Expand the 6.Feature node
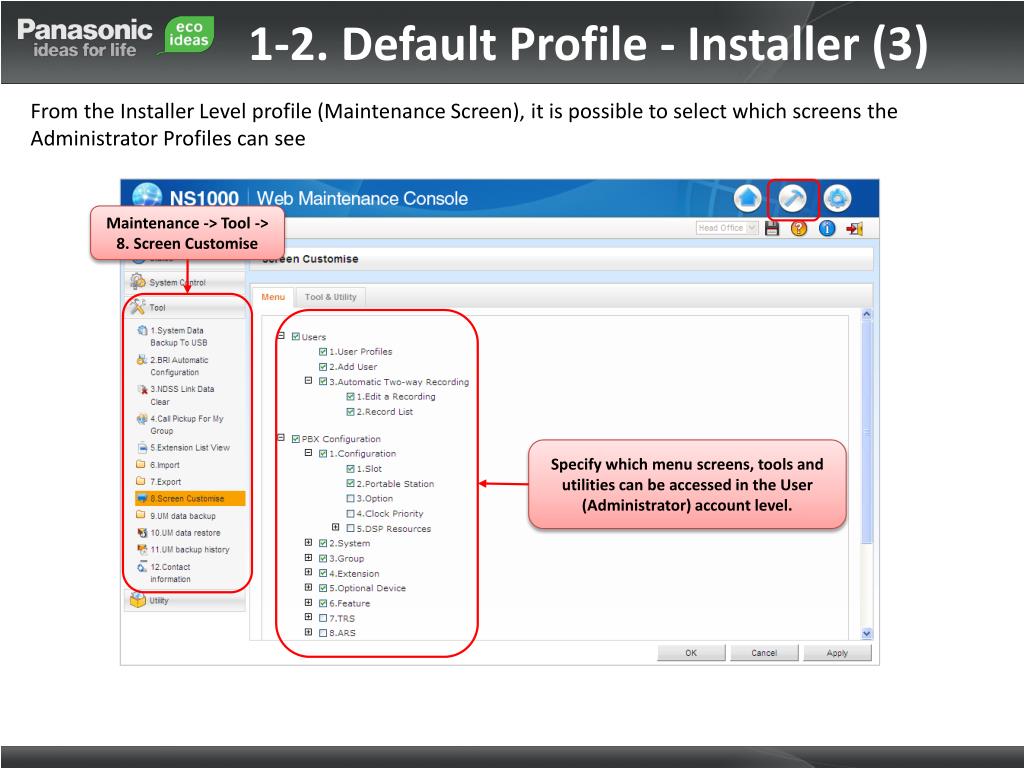 tap(308, 603)
